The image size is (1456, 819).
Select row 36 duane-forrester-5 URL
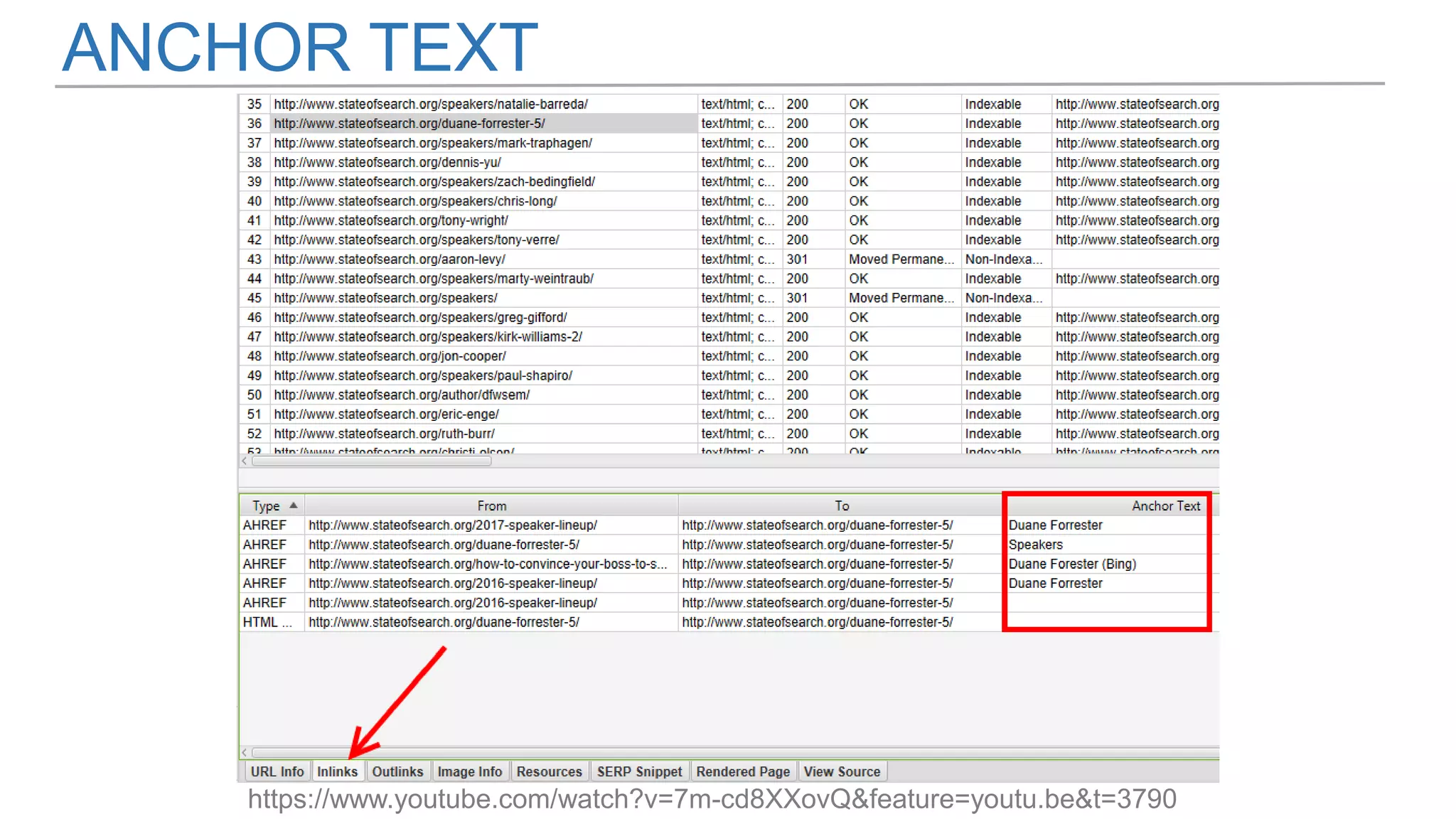click(x=409, y=124)
